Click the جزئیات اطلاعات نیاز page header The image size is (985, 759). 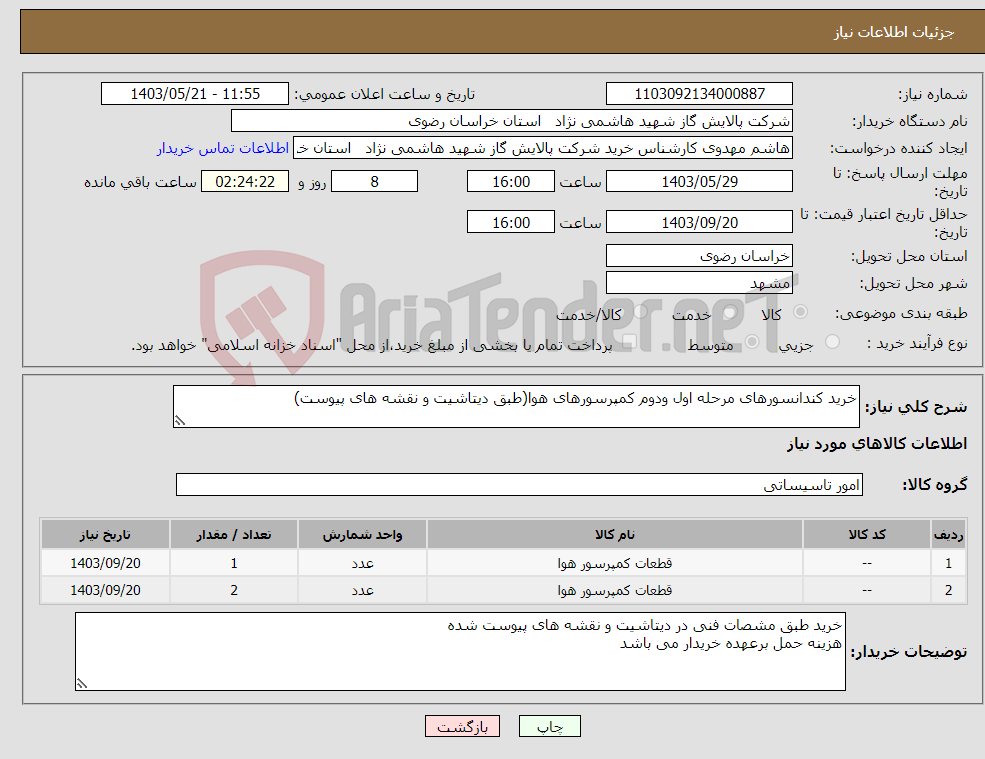point(894,32)
